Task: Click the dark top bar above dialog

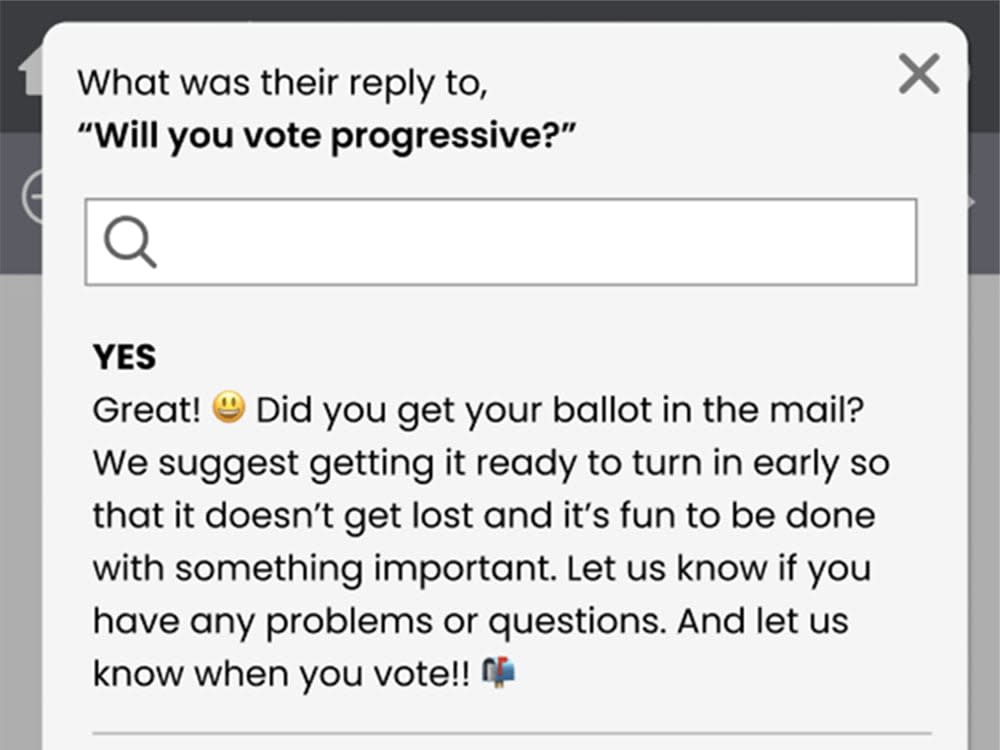Action: tap(500, 10)
